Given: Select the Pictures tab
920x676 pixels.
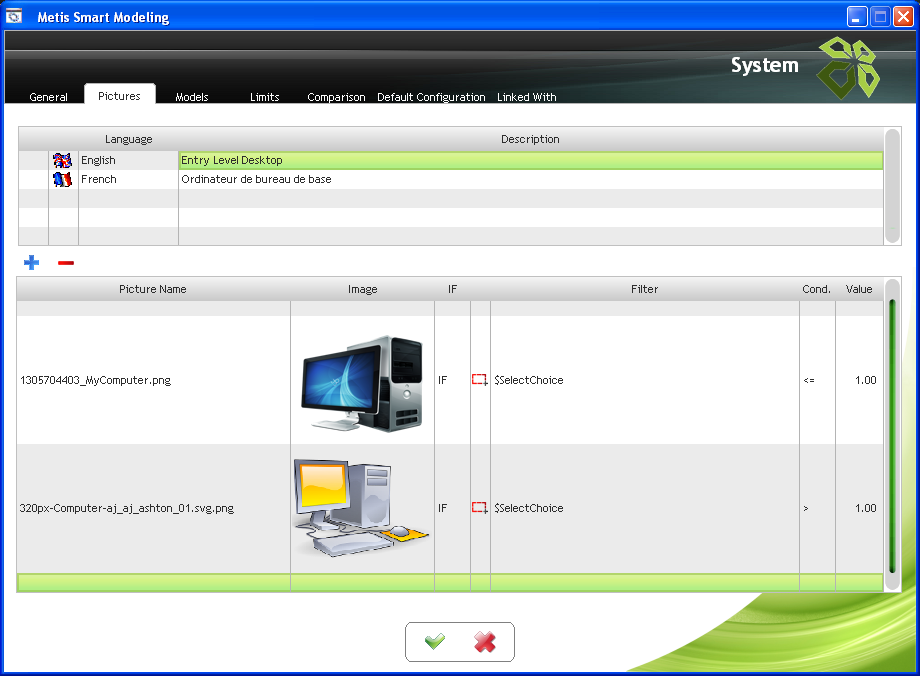Looking at the screenshot, I should tap(120, 96).
